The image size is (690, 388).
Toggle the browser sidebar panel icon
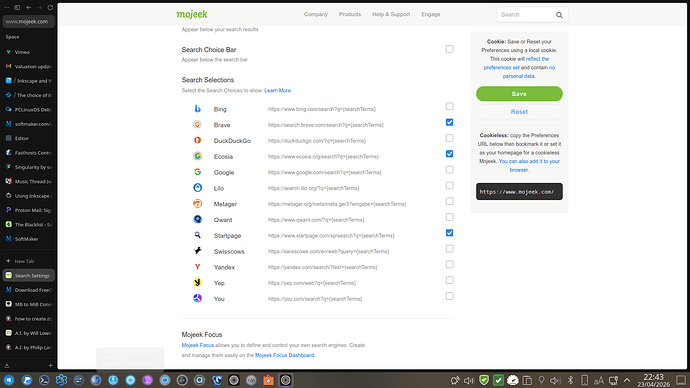pyautogui.click(x=17, y=7)
